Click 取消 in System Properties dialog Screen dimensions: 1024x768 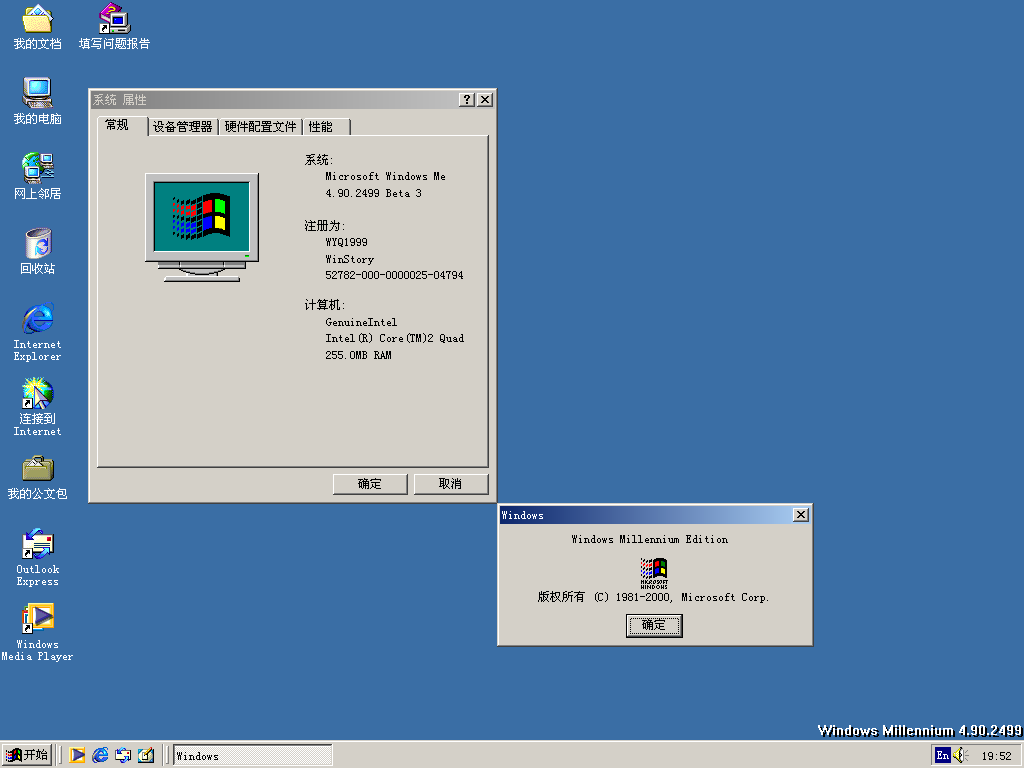point(451,484)
